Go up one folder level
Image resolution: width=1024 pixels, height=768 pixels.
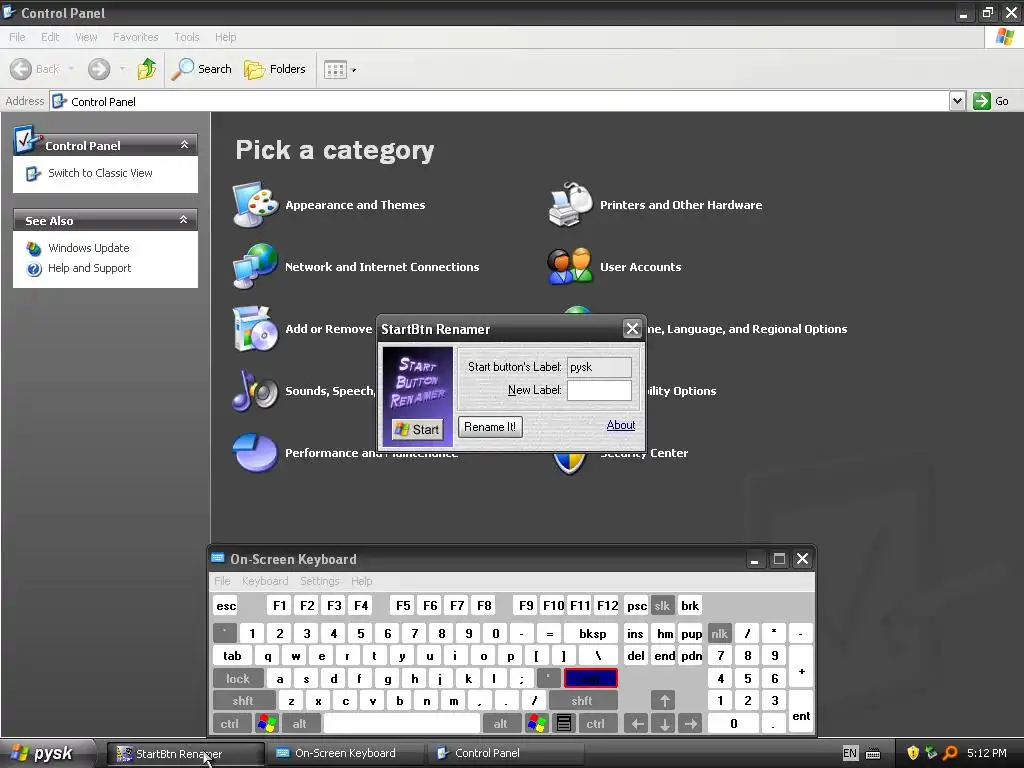point(147,69)
